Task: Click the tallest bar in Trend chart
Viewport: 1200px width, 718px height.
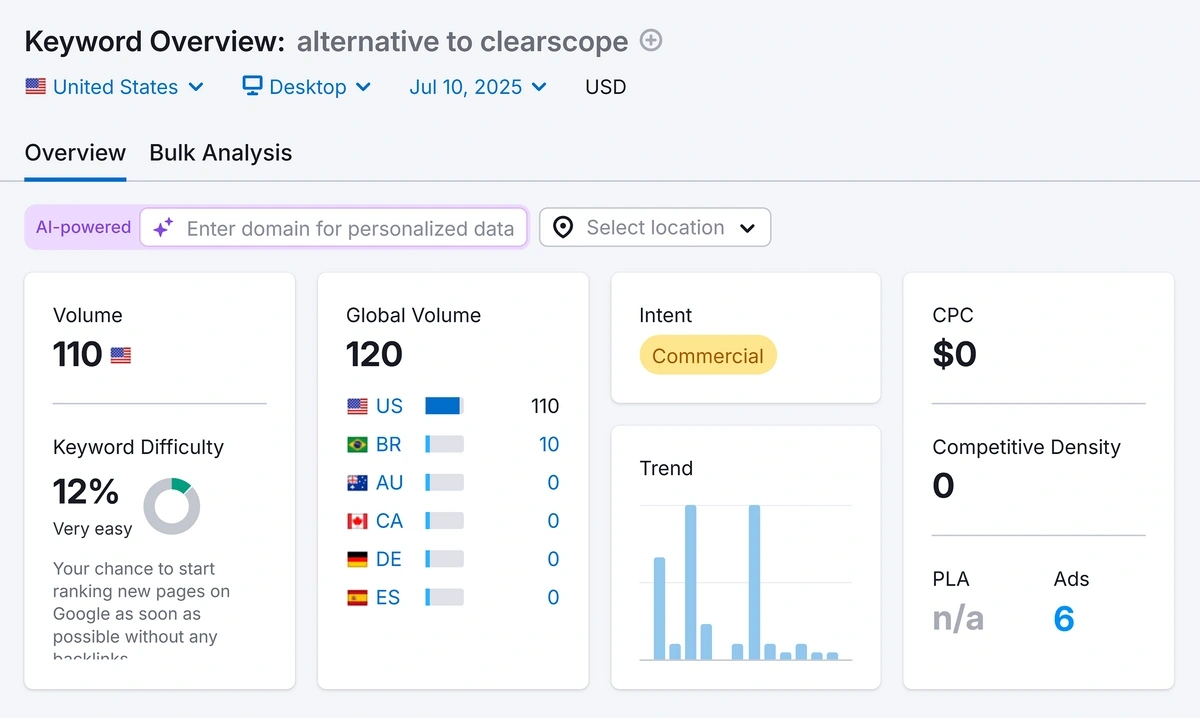Action: [690, 582]
